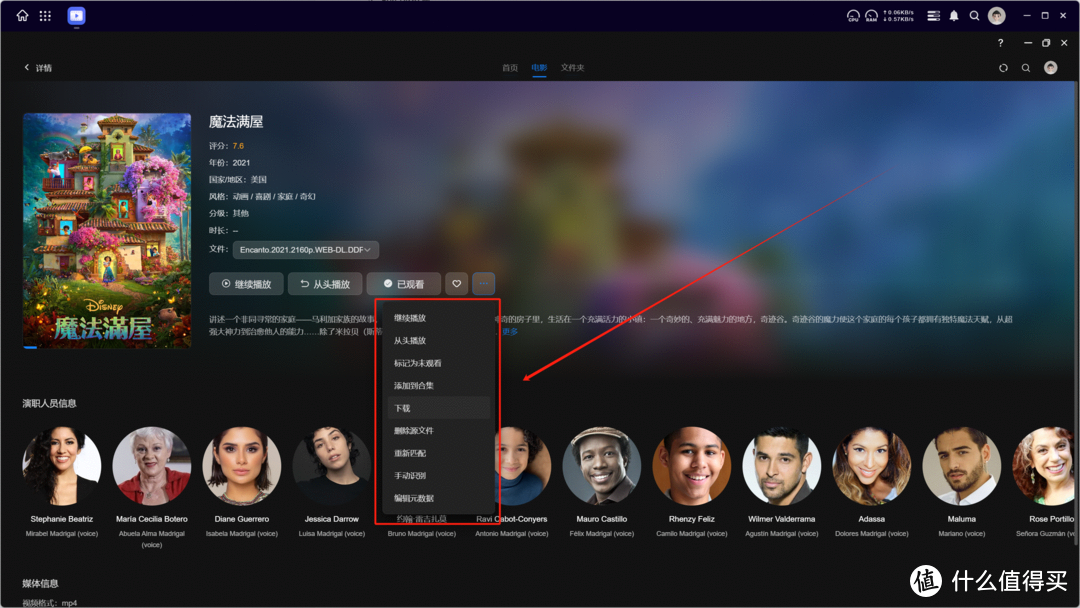Open the Encanto file version dropdown
This screenshot has height=608, width=1080.
tap(306, 250)
